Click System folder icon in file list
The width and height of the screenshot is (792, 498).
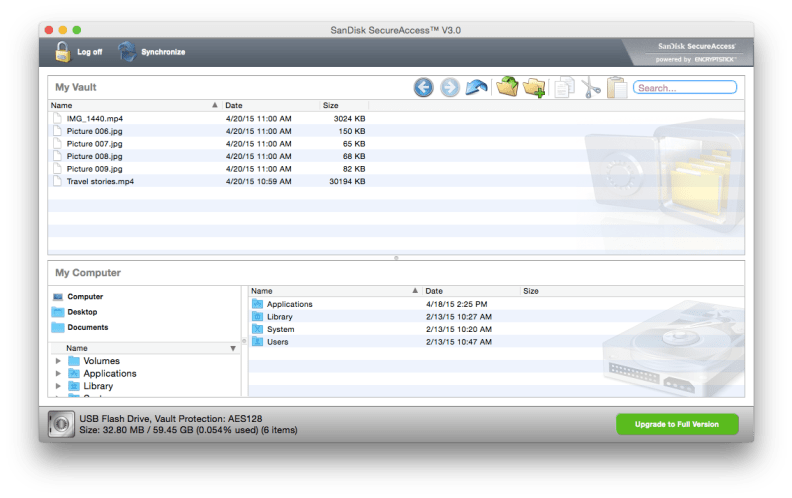(x=258, y=329)
